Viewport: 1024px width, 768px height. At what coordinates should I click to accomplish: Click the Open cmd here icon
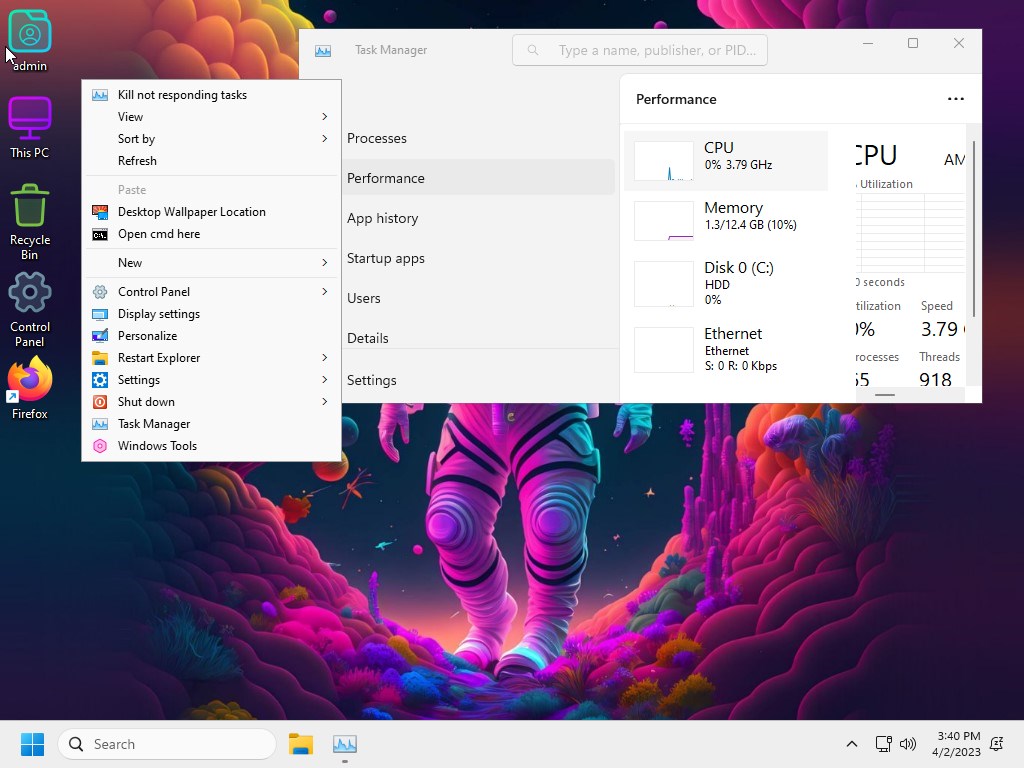pyautogui.click(x=100, y=234)
